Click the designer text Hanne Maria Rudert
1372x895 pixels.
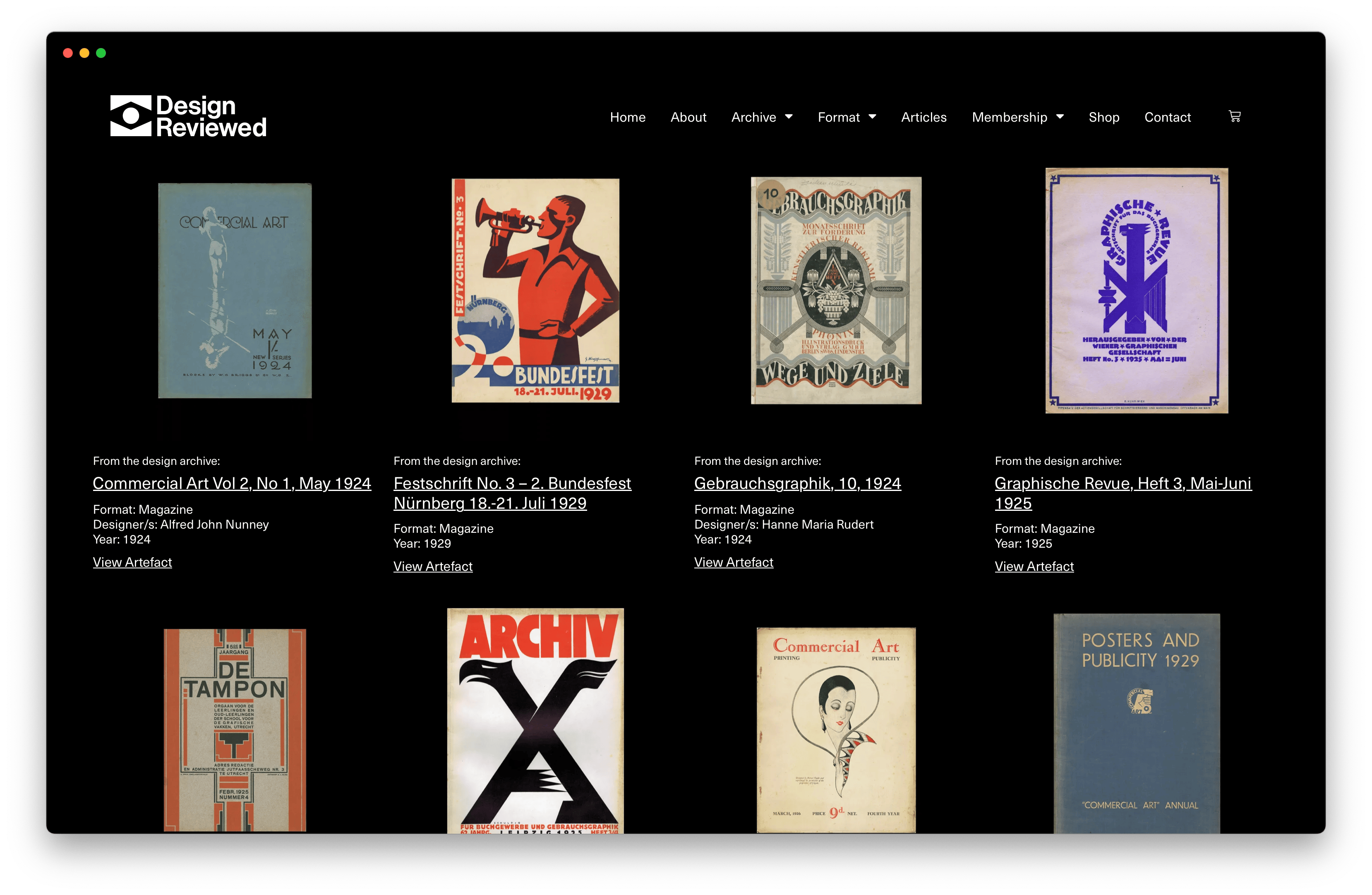click(818, 525)
